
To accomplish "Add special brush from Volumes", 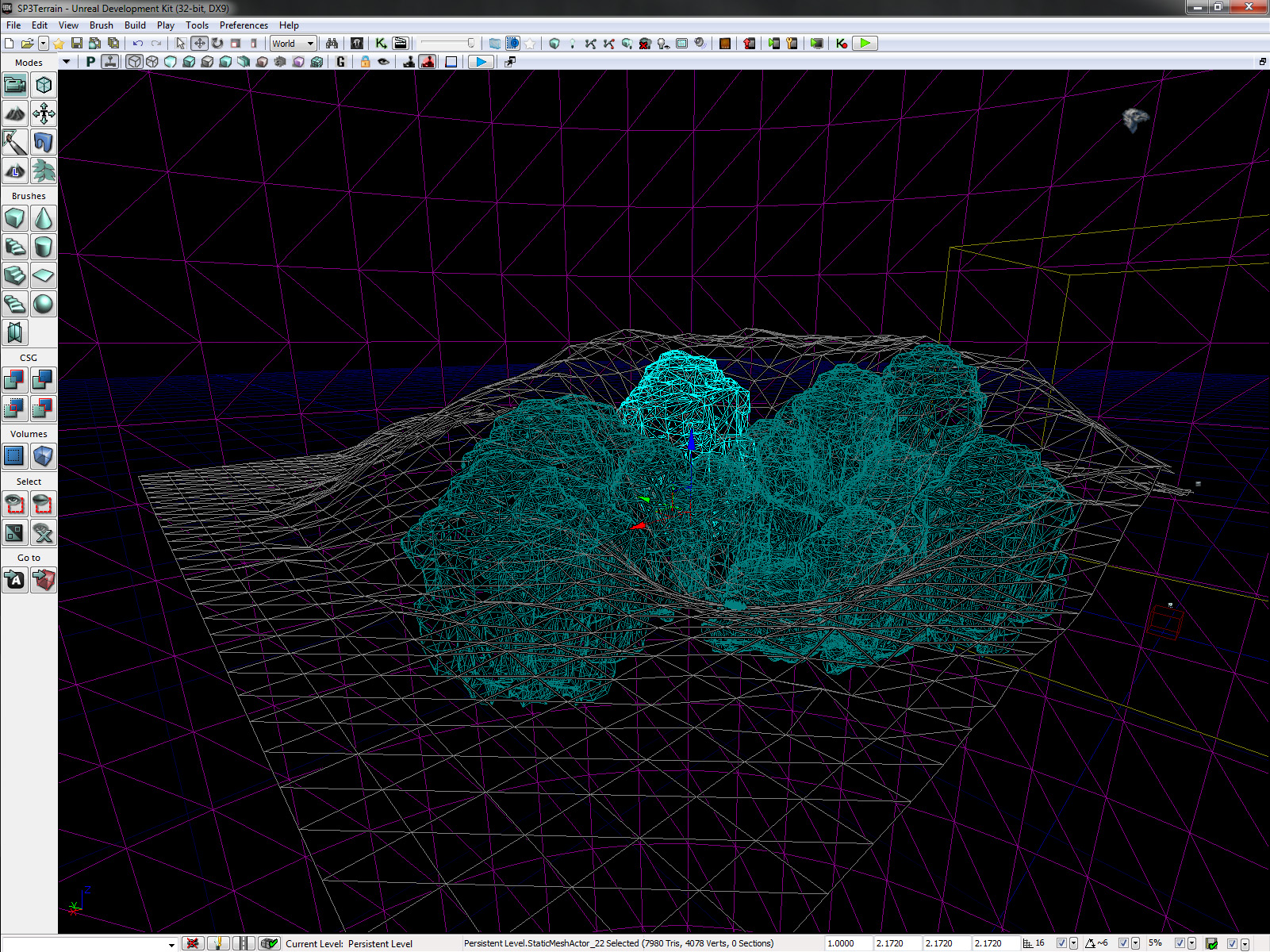I will [15, 456].
